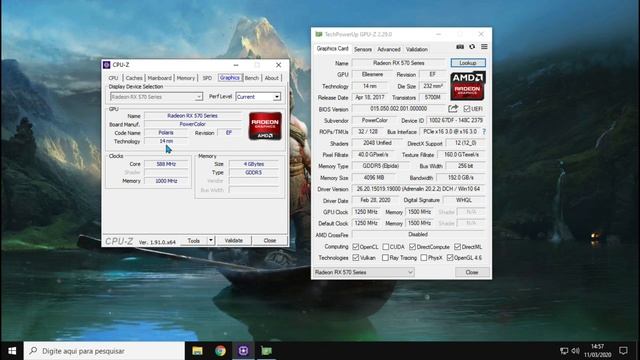Click the GPU-Z Bandwidth 192.0 GB/s field
The height and width of the screenshot is (360, 640).
click(461, 178)
